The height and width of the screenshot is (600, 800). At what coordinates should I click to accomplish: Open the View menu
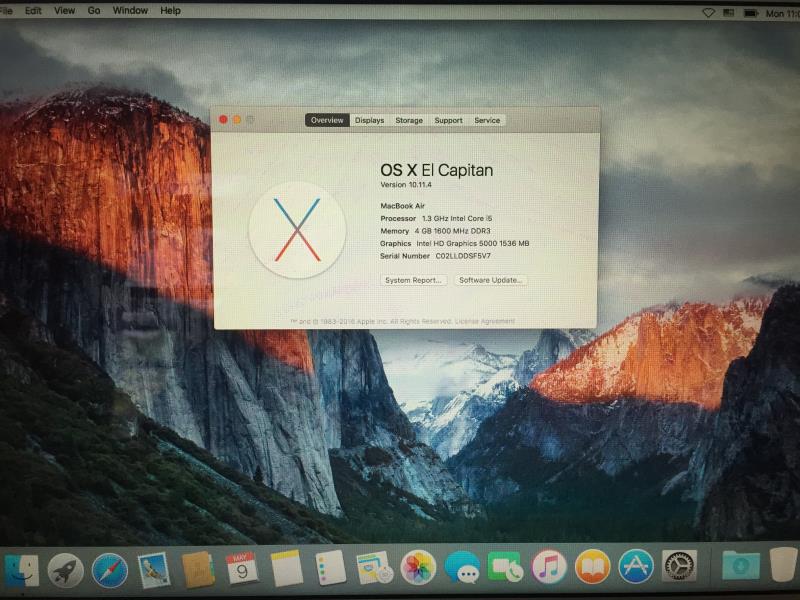tap(64, 10)
